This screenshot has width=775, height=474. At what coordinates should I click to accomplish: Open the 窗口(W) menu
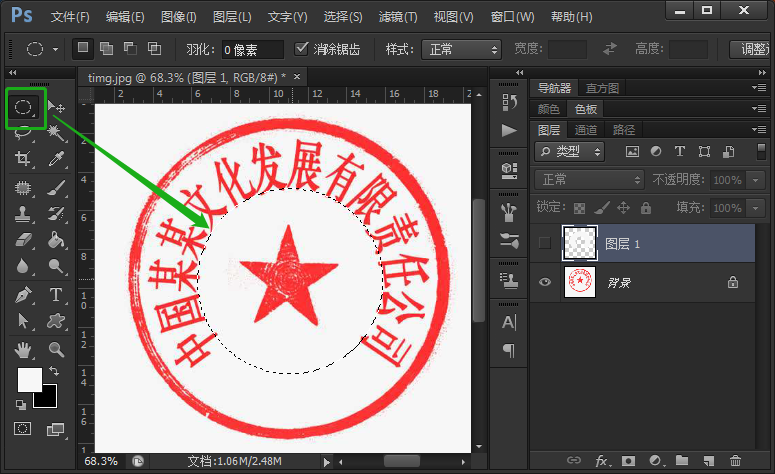513,17
